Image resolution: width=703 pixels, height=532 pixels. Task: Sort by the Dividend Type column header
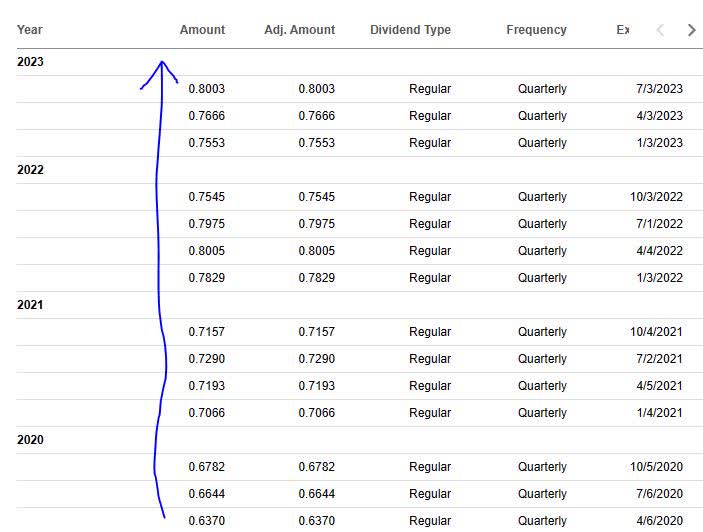coord(410,30)
